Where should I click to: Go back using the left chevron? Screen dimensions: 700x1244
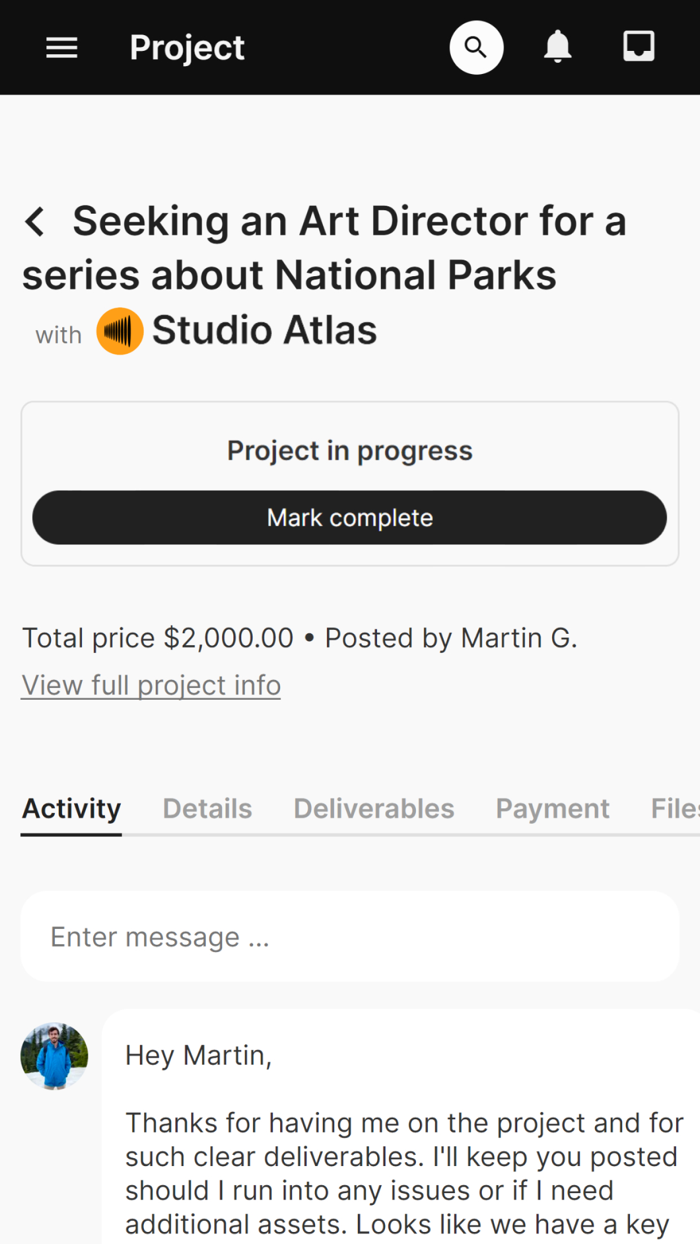(35, 221)
